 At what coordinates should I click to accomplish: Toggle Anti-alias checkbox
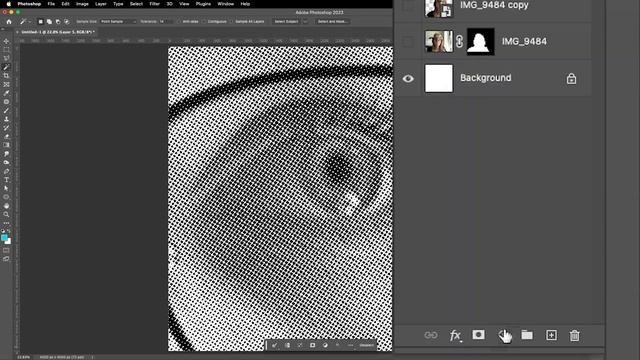(x=179, y=22)
